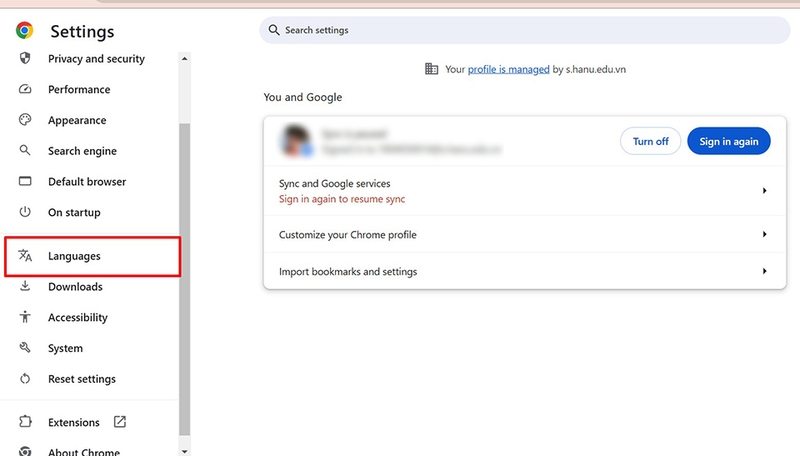Click the Default browser window icon

25,181
